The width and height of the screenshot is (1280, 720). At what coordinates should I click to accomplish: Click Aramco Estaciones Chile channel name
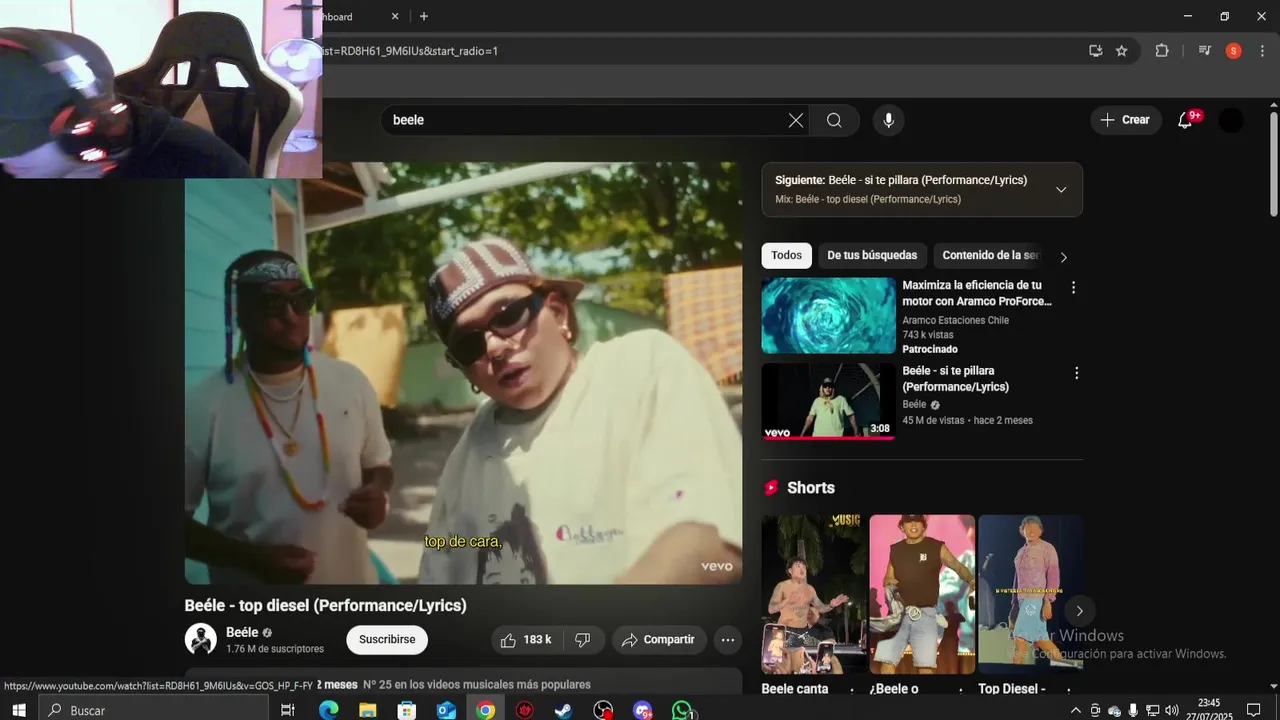(x=955, y=320)
